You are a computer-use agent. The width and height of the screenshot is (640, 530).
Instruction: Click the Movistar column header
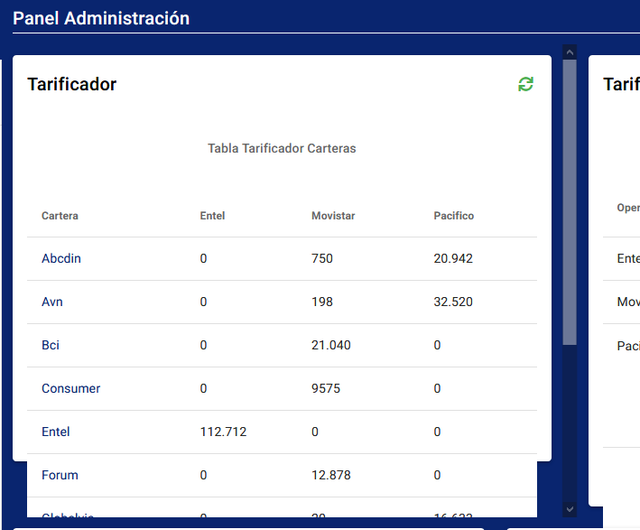tap(333, 216)
